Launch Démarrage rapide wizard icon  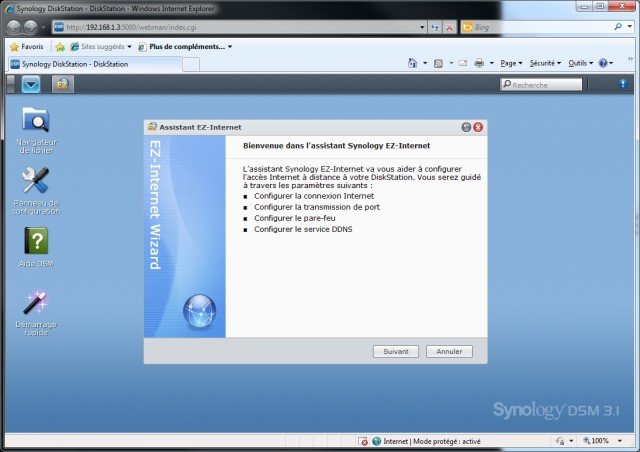pos(36,313)
